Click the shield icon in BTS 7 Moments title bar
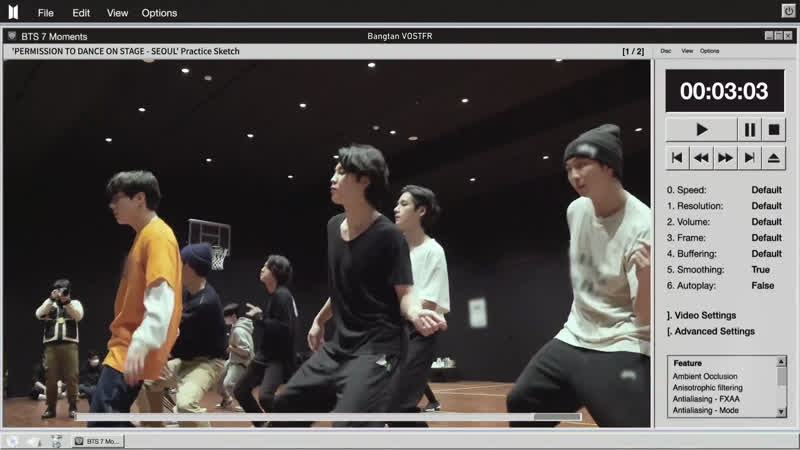The width and height of the screenshot is (800, 450). click(x=12, y=36)
